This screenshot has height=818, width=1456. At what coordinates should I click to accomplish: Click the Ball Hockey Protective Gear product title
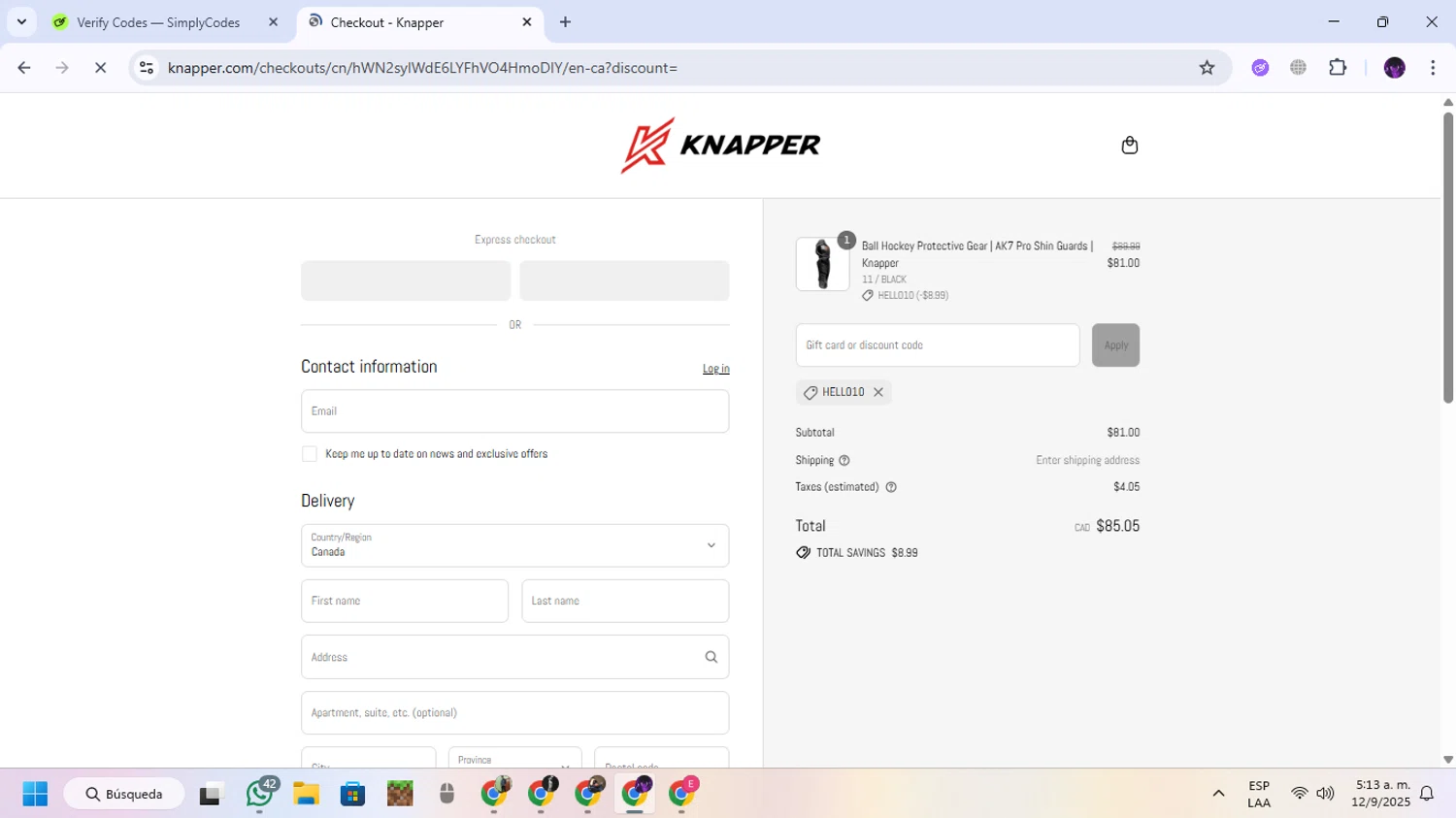(977, 254)
